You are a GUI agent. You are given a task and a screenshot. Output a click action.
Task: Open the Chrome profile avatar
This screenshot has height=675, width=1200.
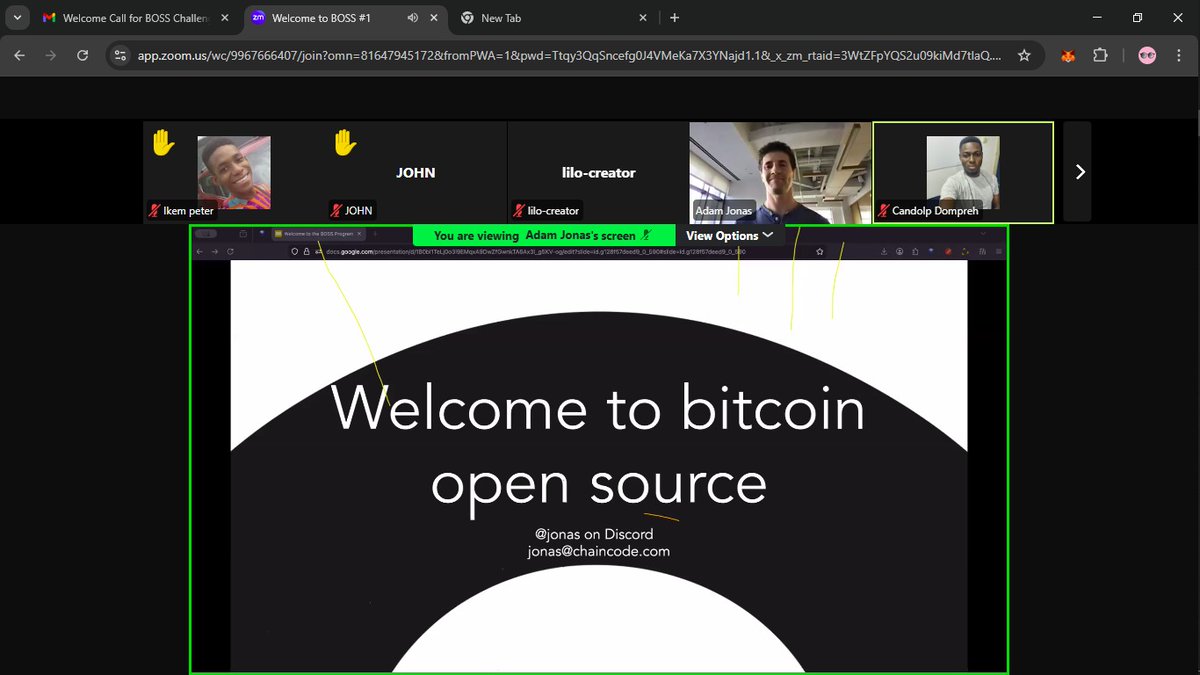[x=1147, y=56]
